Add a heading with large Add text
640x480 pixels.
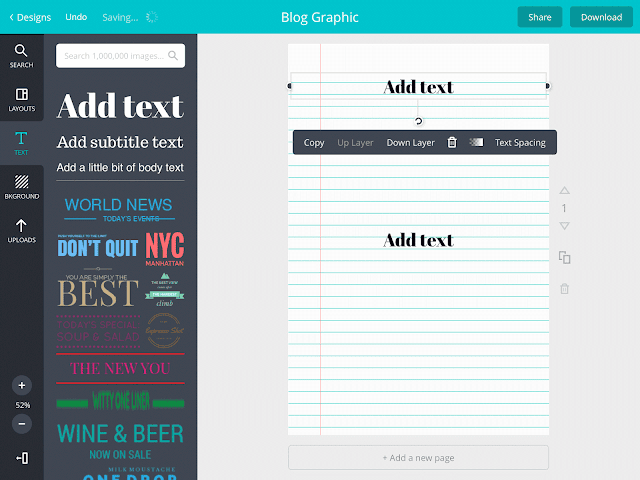tap(120, 106)
